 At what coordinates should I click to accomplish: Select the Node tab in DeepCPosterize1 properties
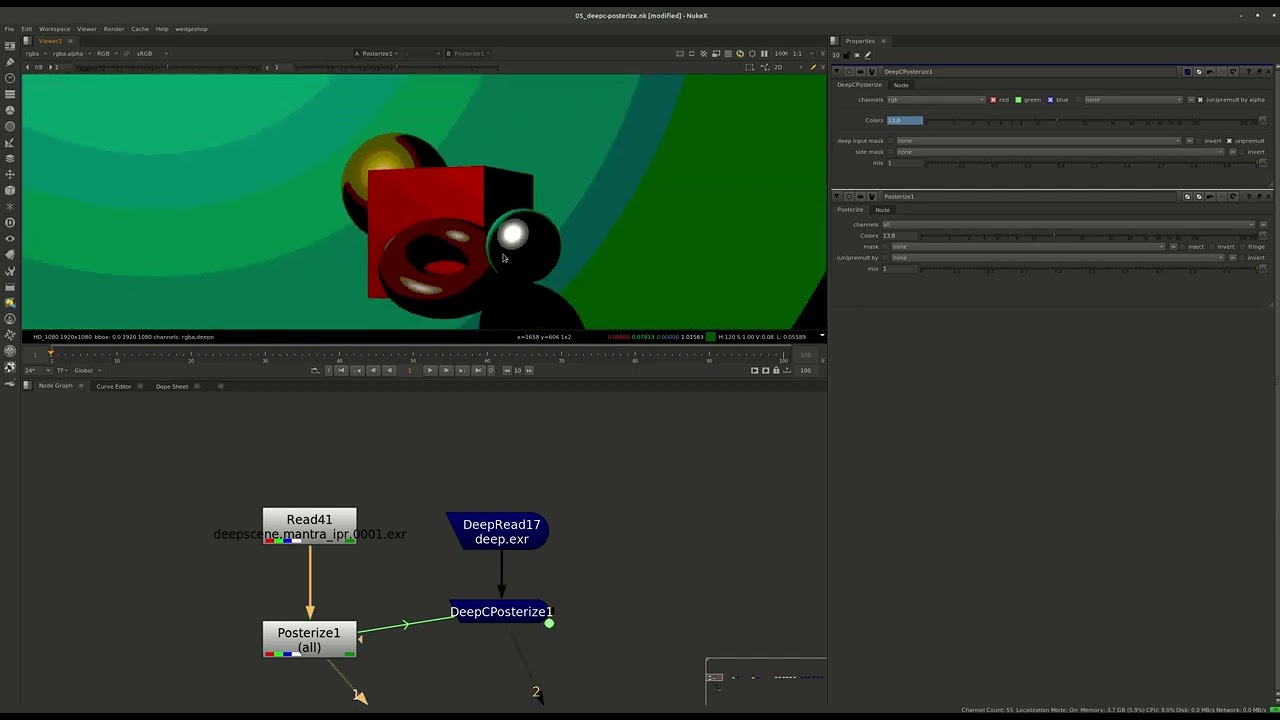point(901,85)
